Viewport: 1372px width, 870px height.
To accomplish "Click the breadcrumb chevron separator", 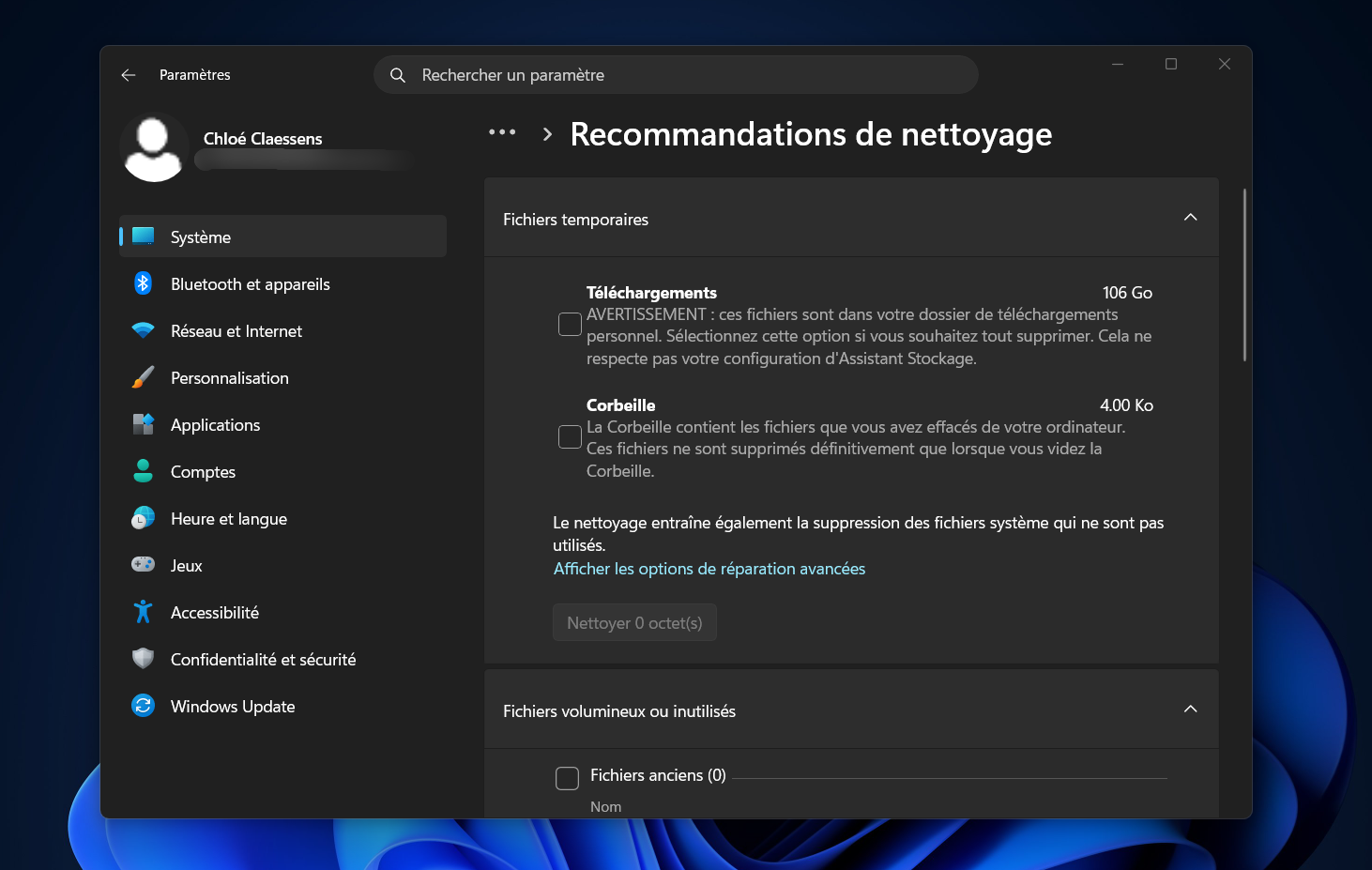I will point(548,134).
